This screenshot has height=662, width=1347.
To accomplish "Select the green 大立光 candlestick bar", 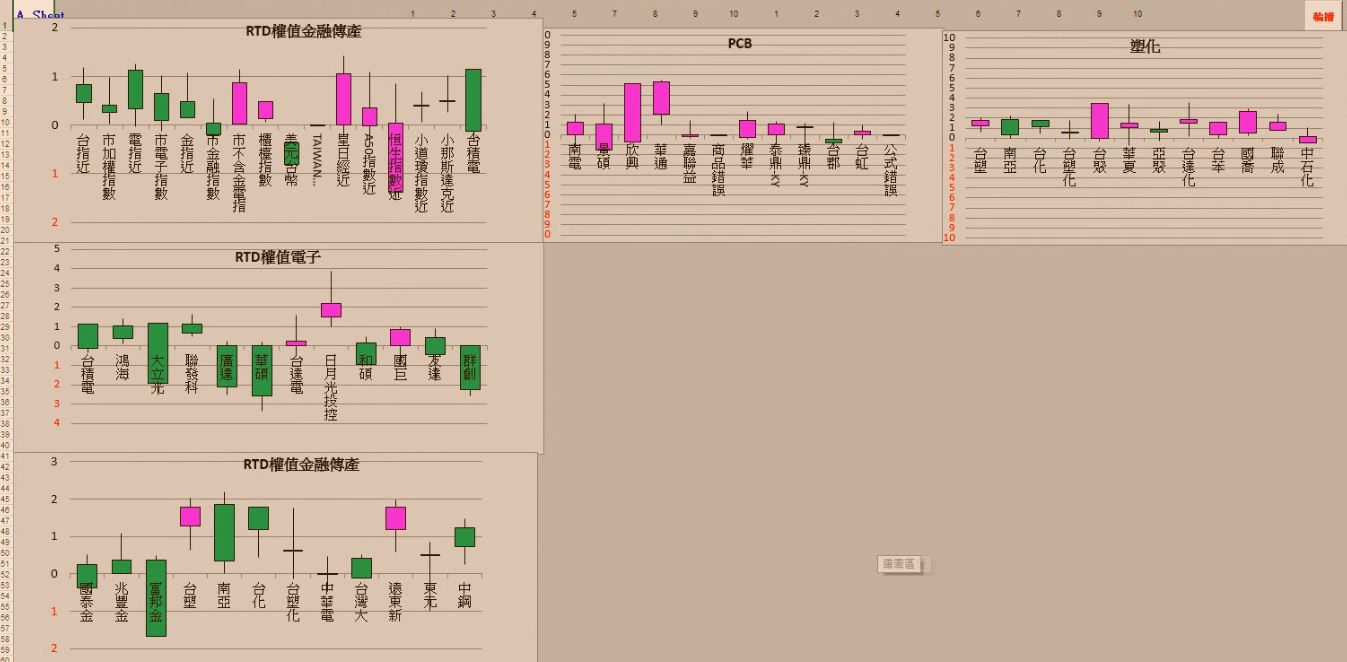I will point(158,353).
